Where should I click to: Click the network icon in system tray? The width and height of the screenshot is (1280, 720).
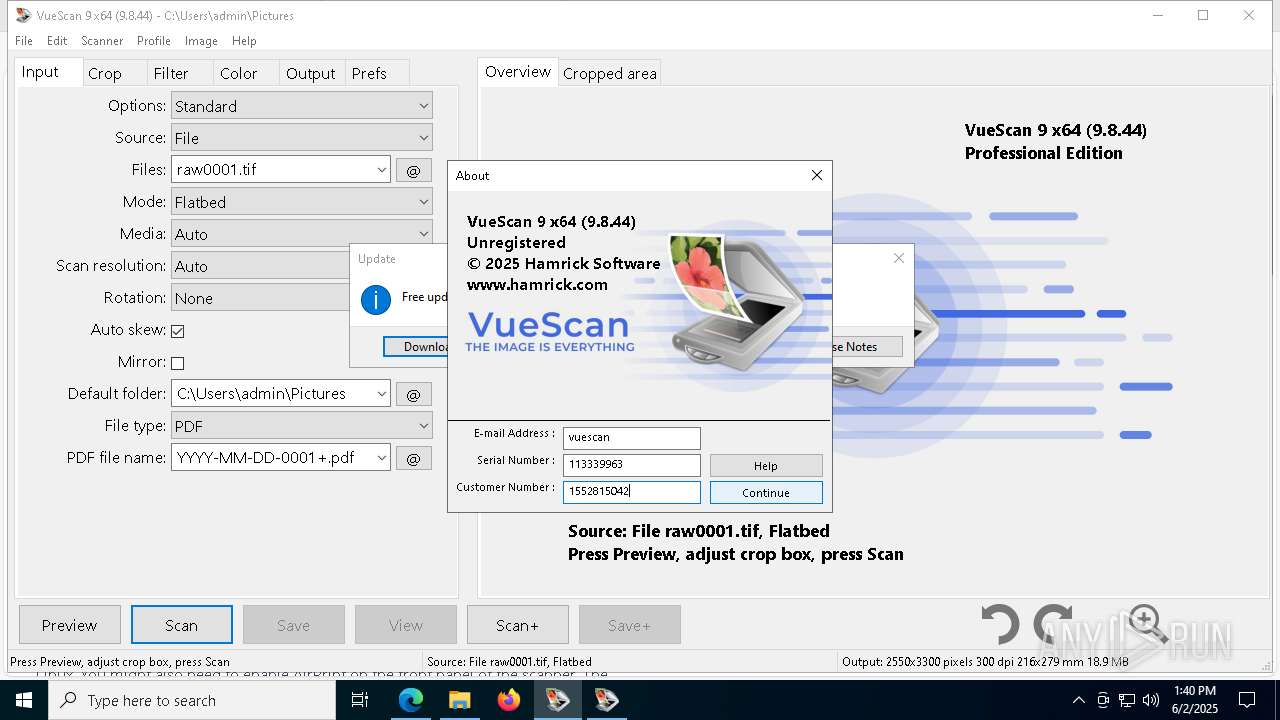tap(1127, 700)
